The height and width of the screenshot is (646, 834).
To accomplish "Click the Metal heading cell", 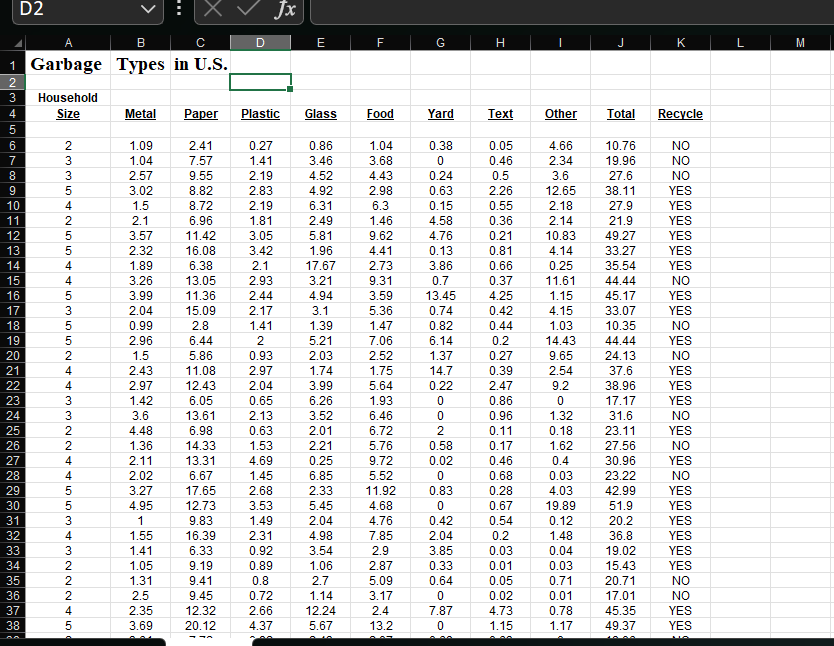I will click(x=140, y=113).
